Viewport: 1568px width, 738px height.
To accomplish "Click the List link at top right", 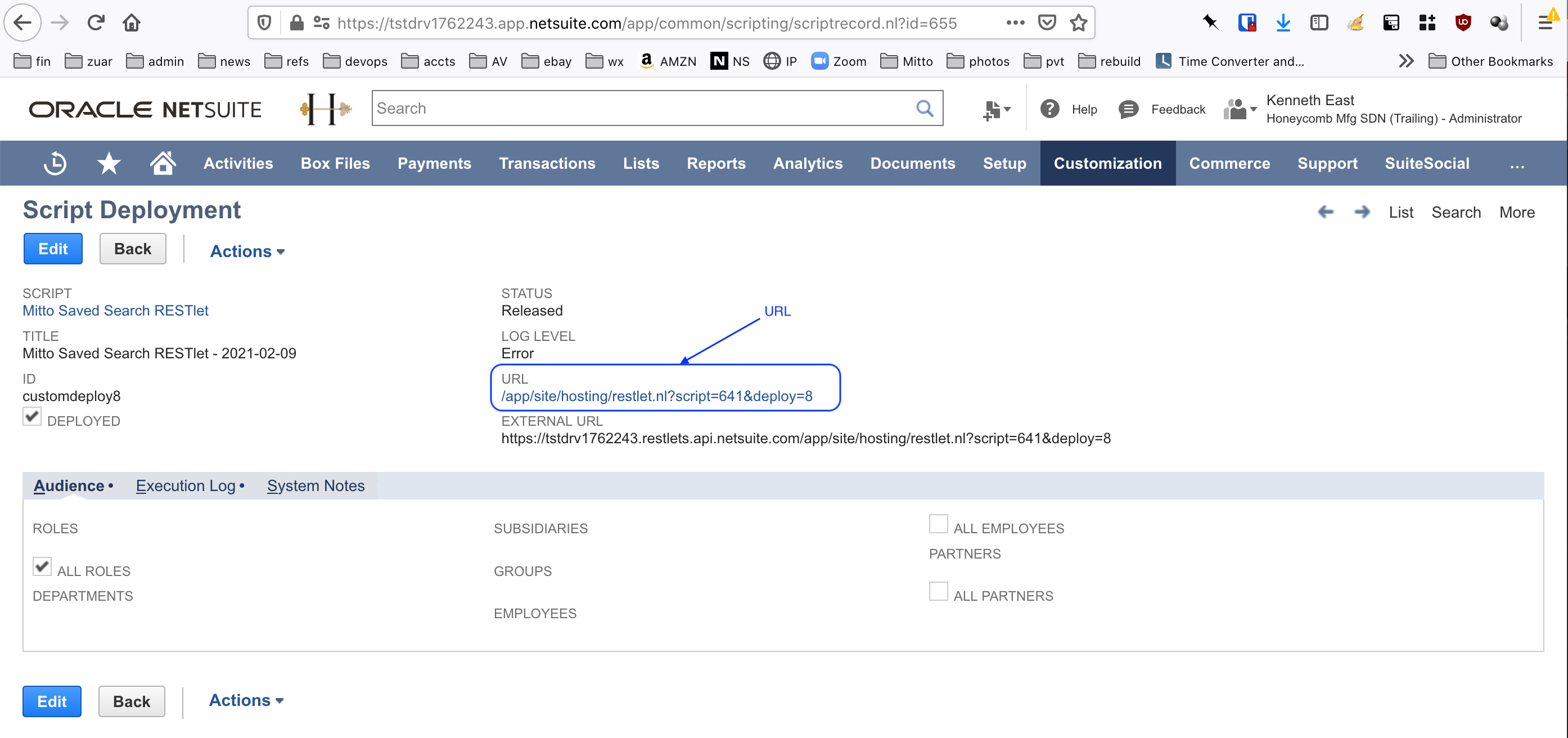I will click(1400, 212).
